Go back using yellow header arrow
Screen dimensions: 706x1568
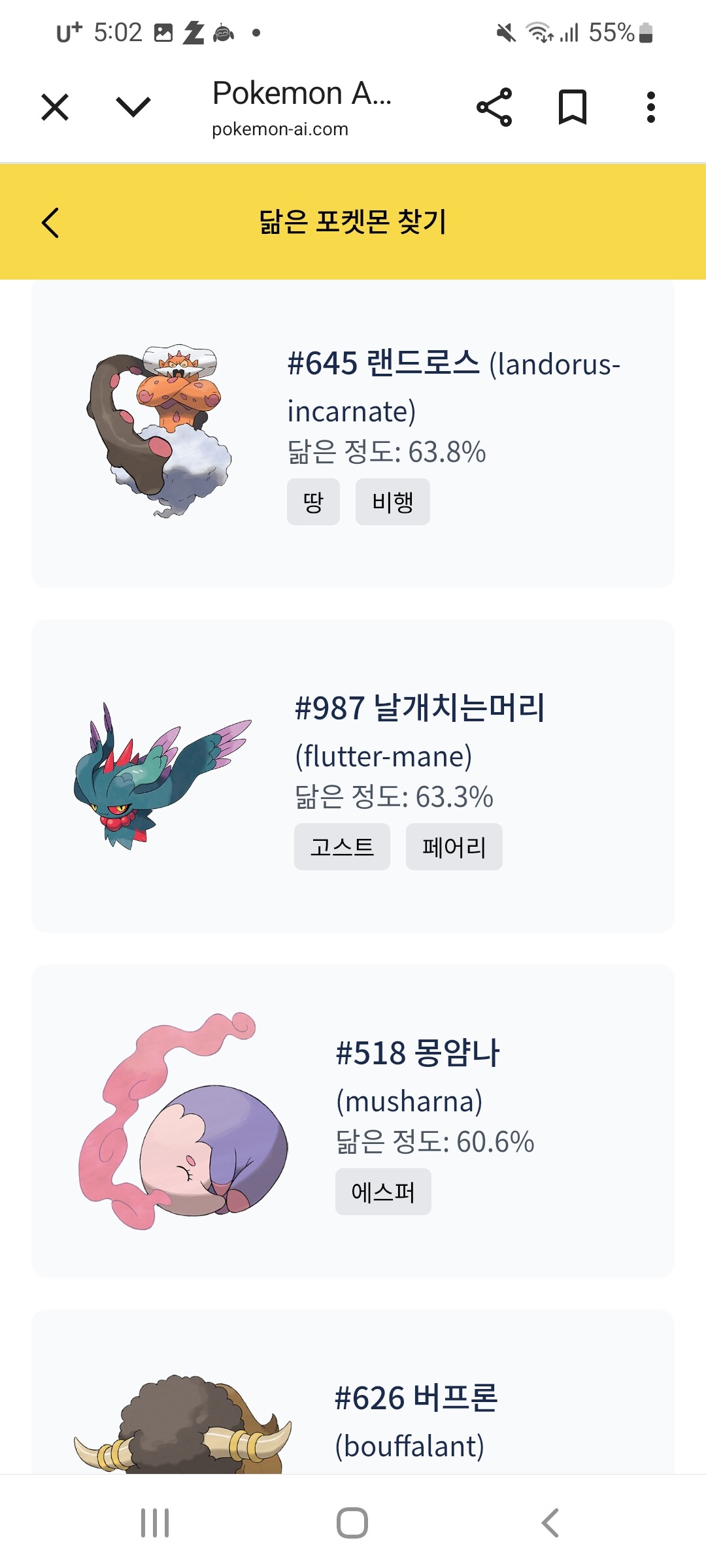tap(50, 223)
